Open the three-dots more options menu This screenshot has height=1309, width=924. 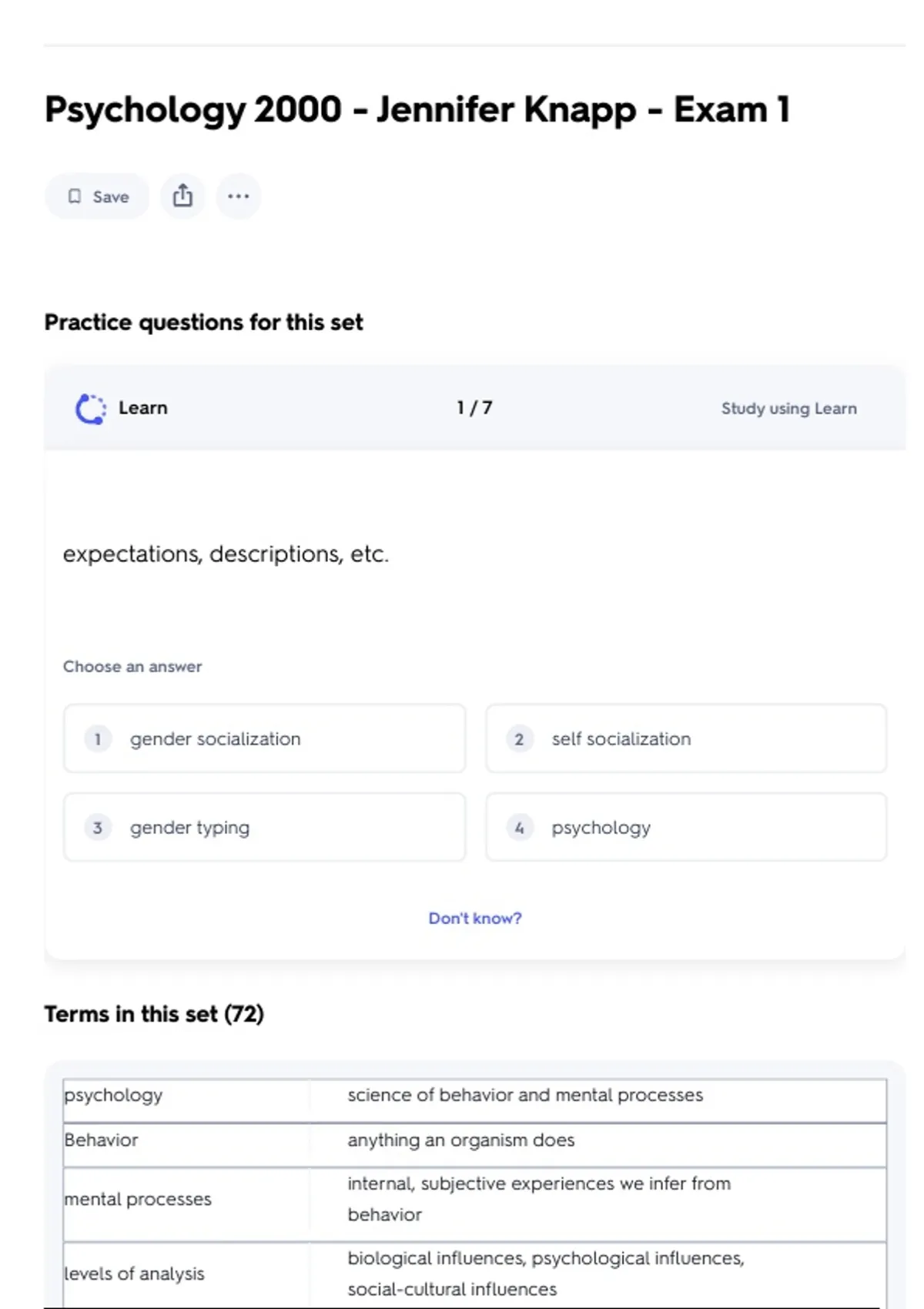[x=239, y=196]
